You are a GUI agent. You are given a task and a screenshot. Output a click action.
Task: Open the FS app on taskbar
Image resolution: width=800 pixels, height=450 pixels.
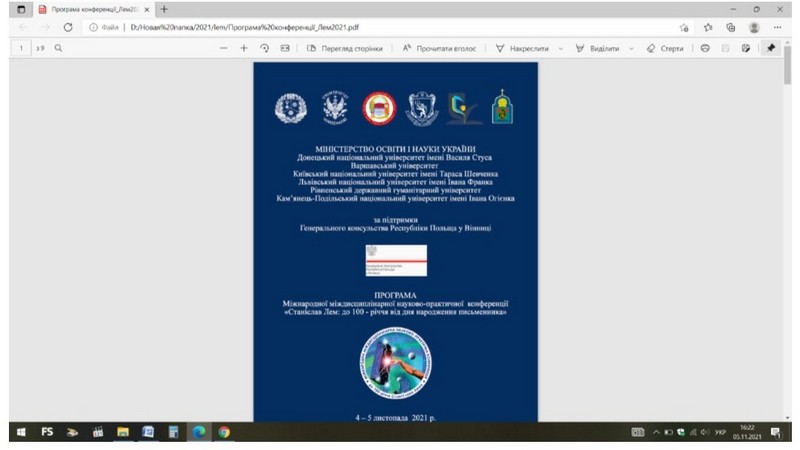tap(47, 432)
